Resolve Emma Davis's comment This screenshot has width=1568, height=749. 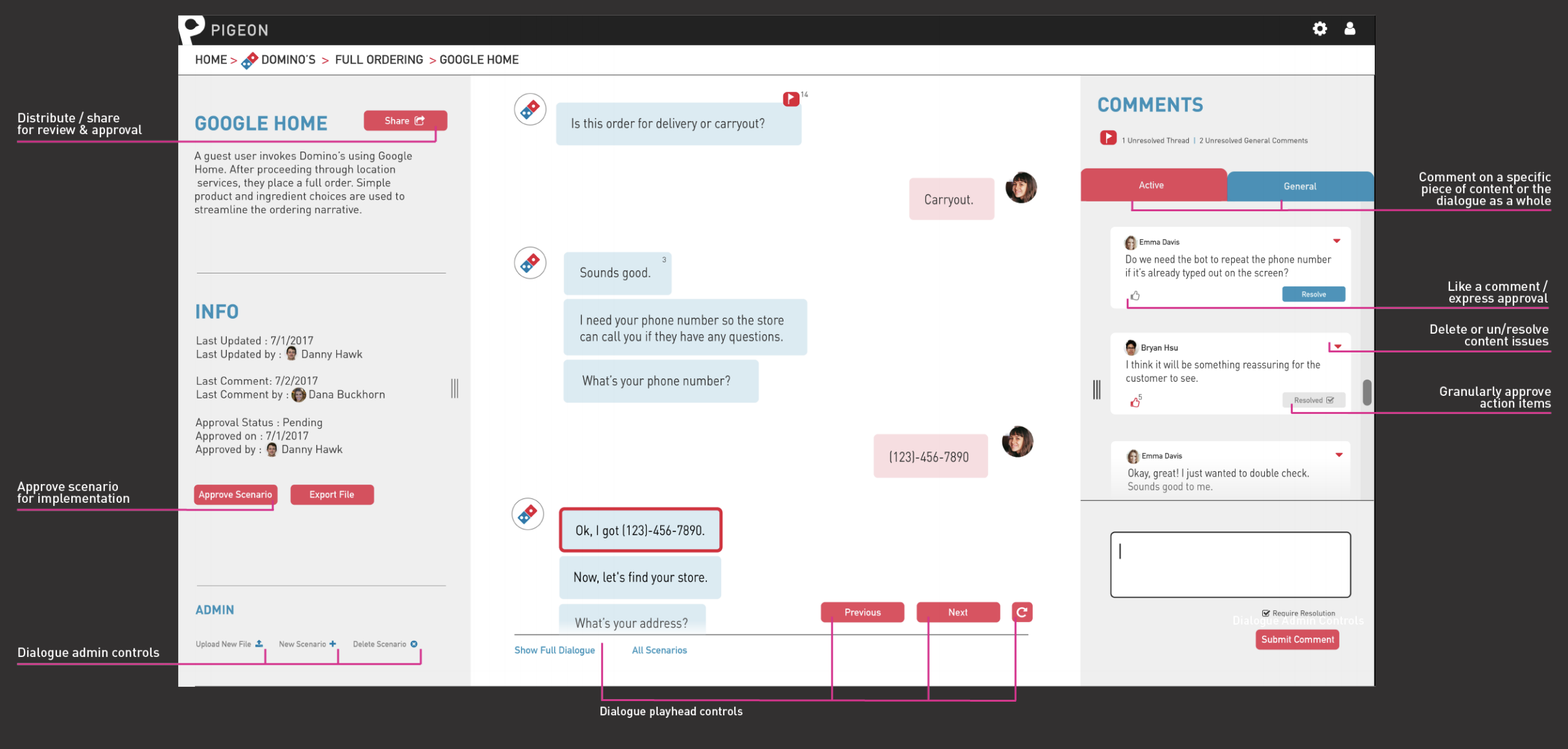[x=1313, y=294]
